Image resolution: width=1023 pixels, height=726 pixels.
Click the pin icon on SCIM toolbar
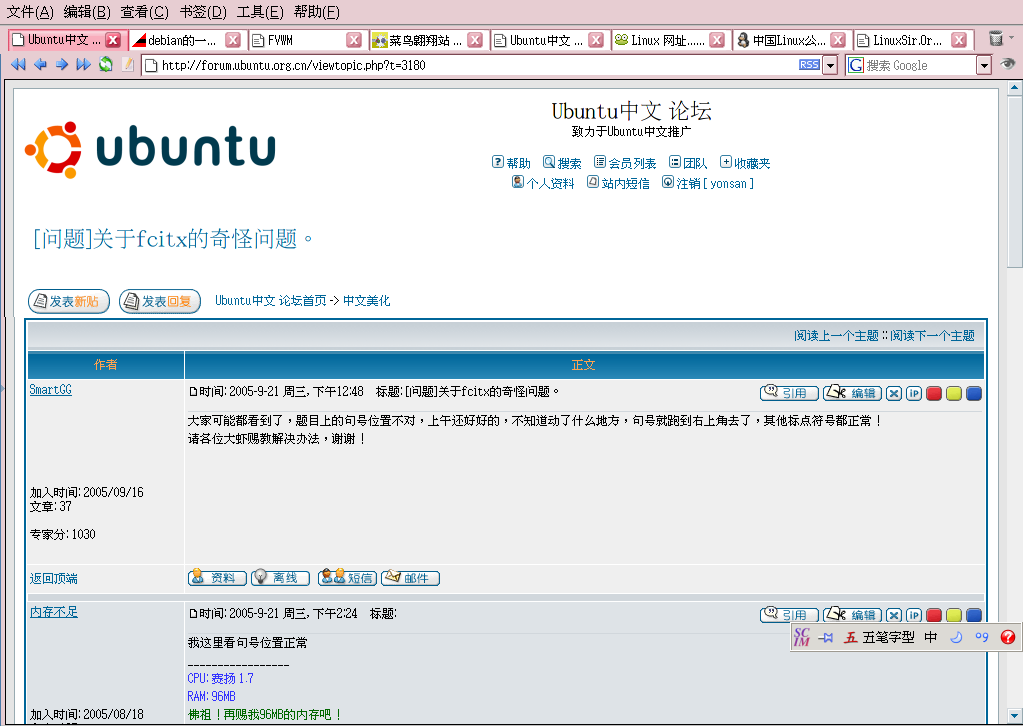tap(825, 638)
